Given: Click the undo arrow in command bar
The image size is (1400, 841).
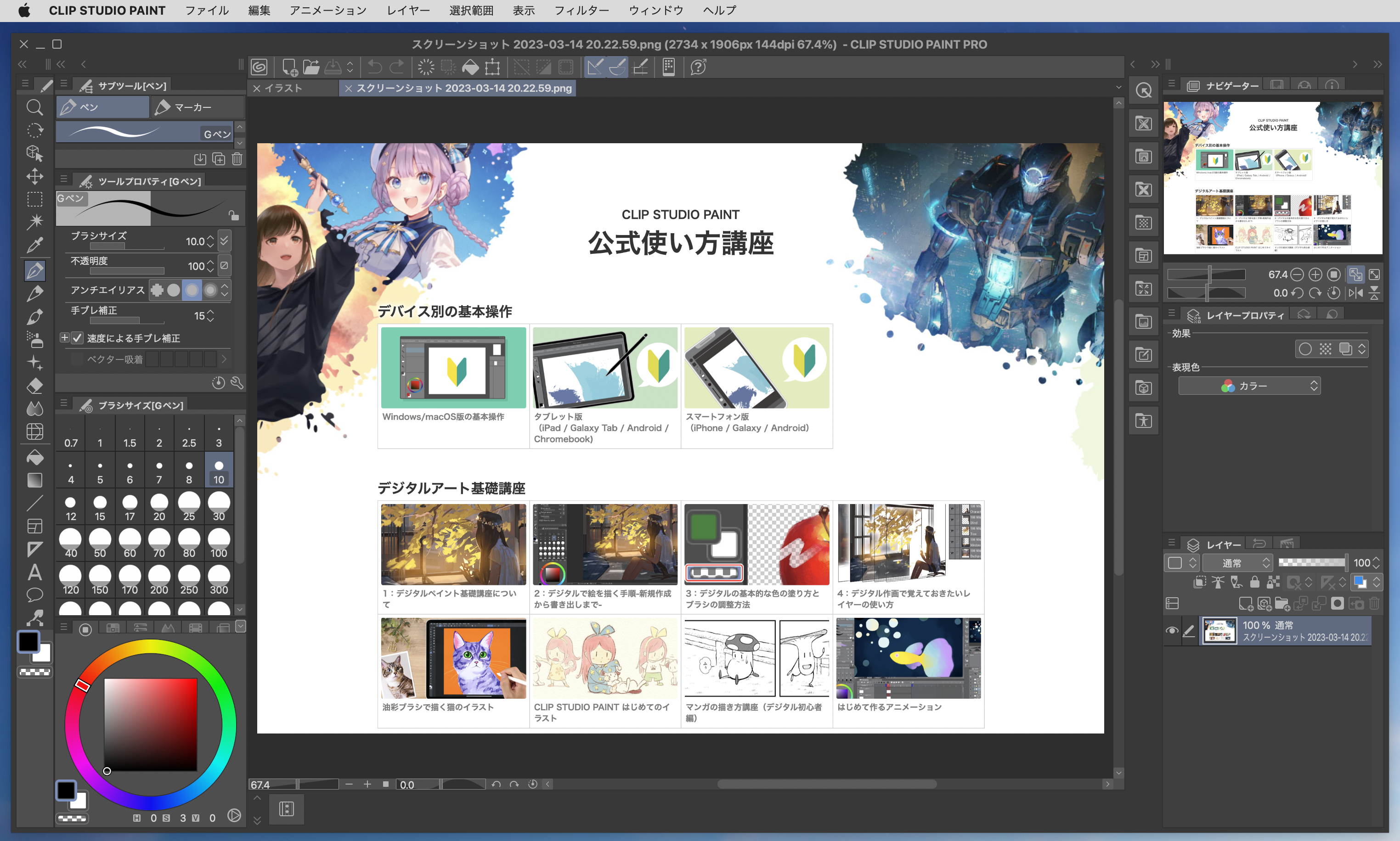Looking at the screenshot, I should [x=375, y=67].
